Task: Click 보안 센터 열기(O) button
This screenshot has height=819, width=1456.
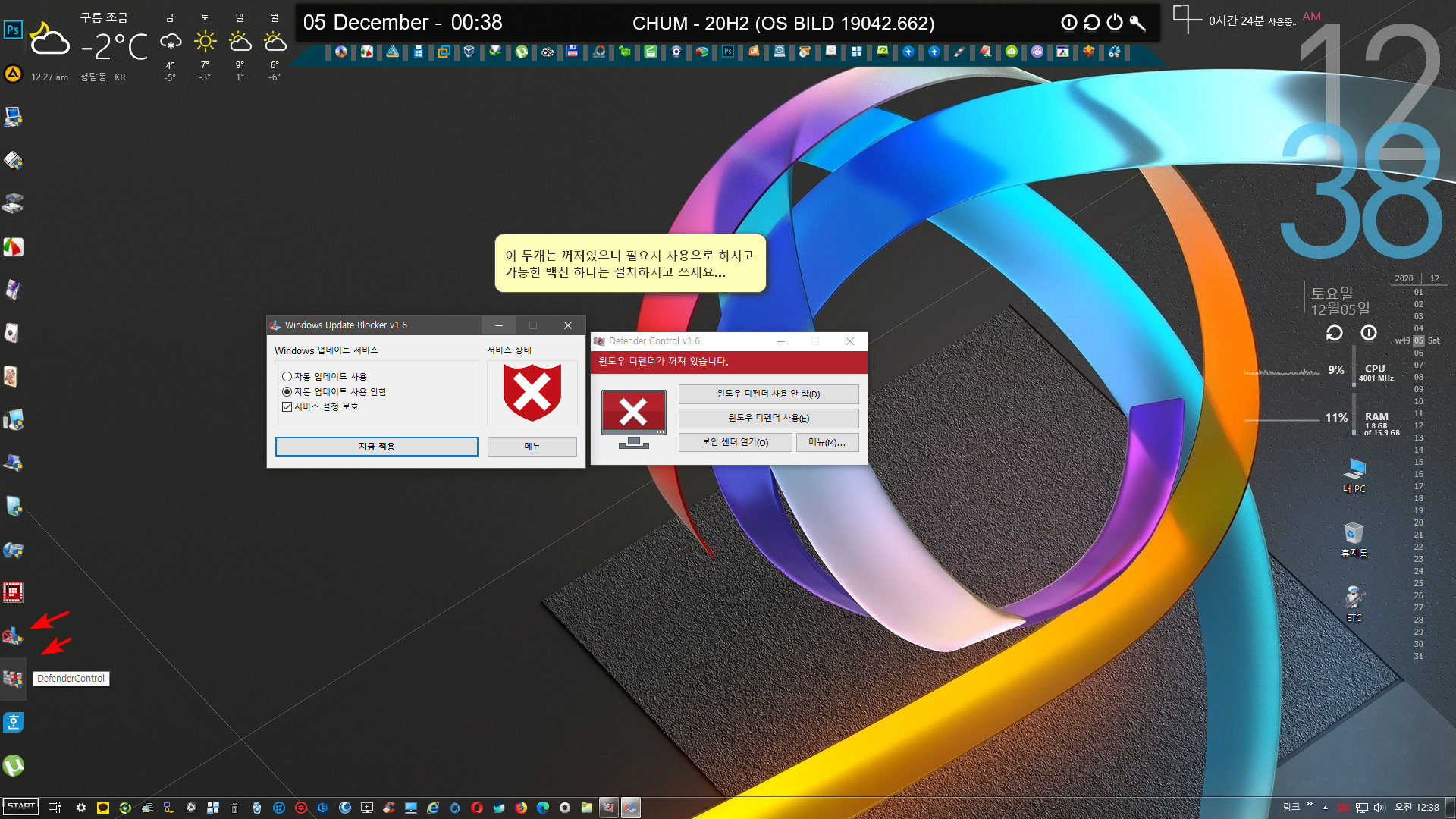Action: pos(735,443)
